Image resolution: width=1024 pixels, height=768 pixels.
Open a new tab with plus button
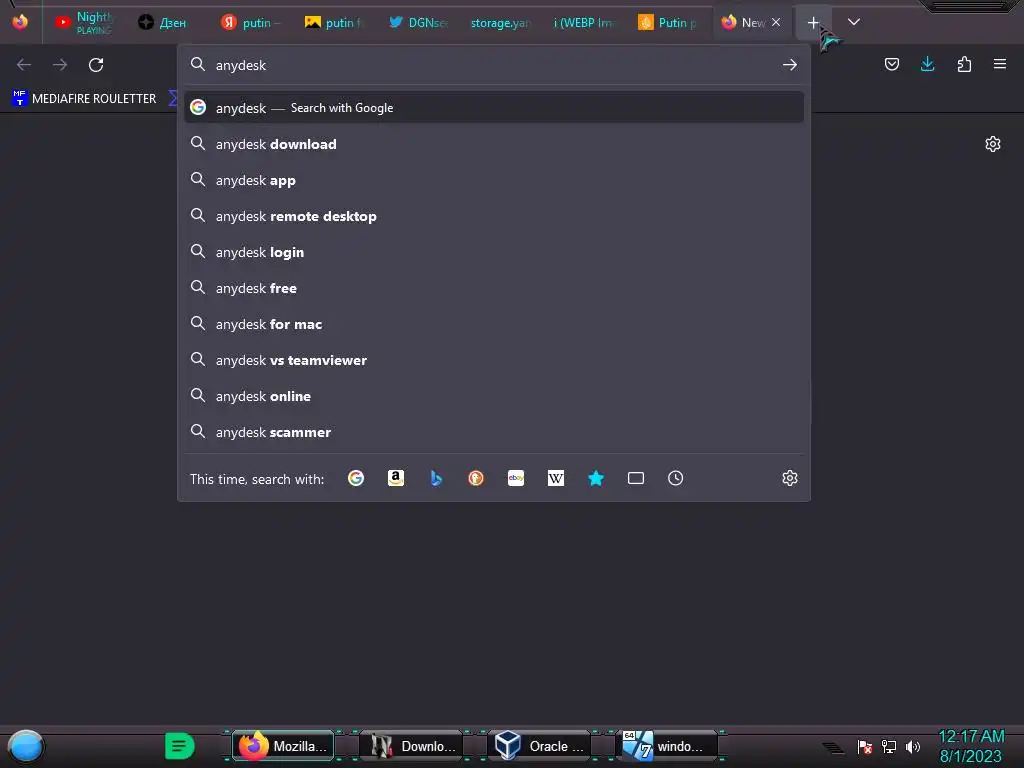(813, 23)
